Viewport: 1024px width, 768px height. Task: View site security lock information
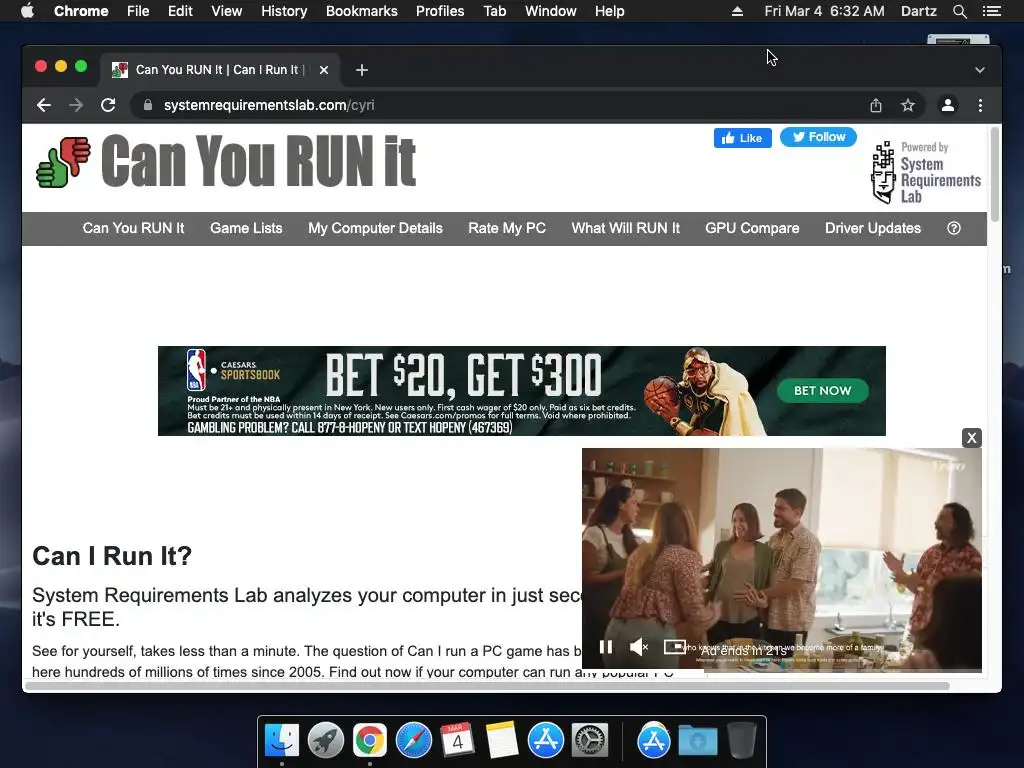[x=148, y=105]
